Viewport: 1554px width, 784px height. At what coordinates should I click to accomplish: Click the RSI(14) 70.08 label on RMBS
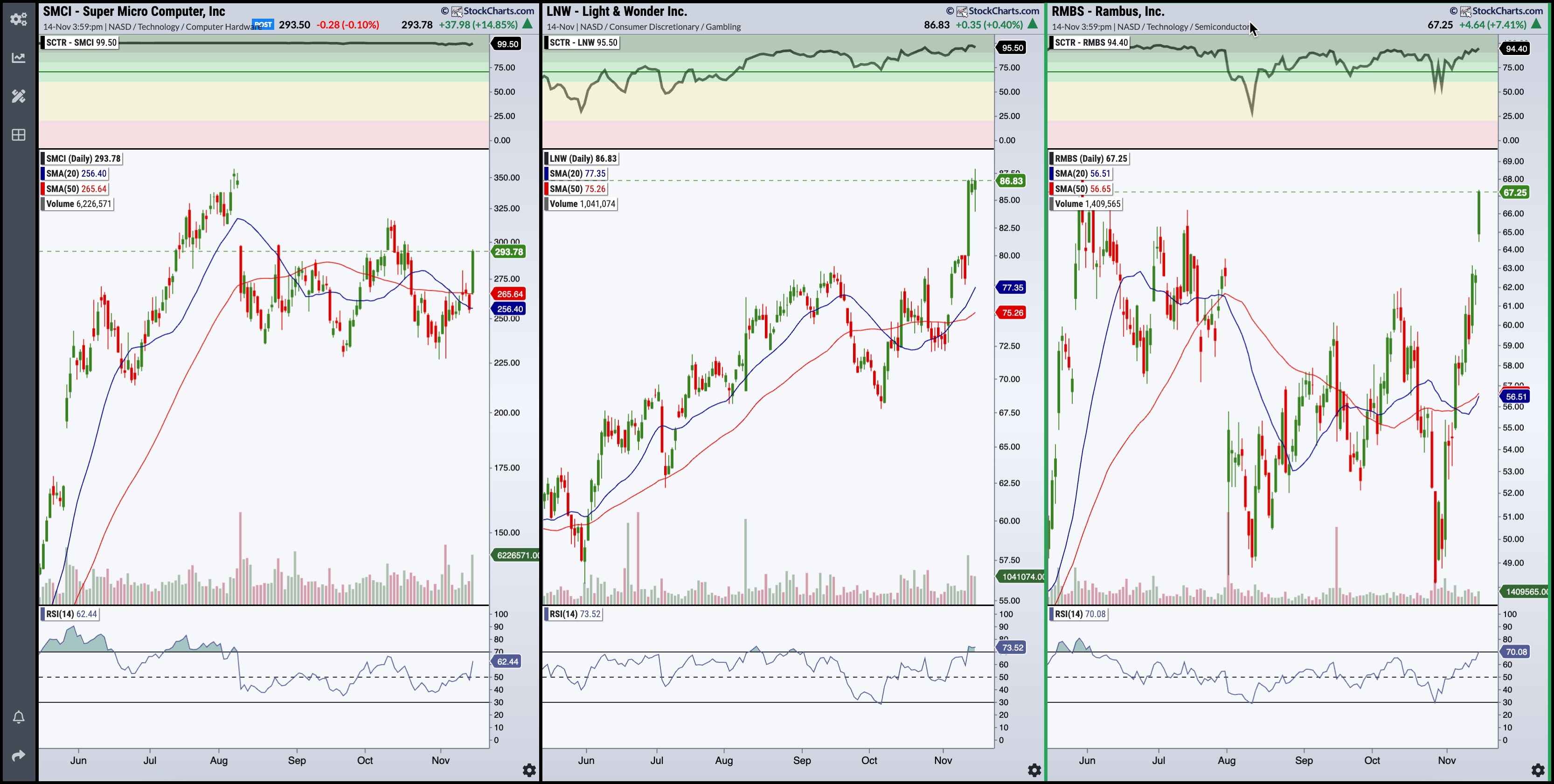[1079, 614]
